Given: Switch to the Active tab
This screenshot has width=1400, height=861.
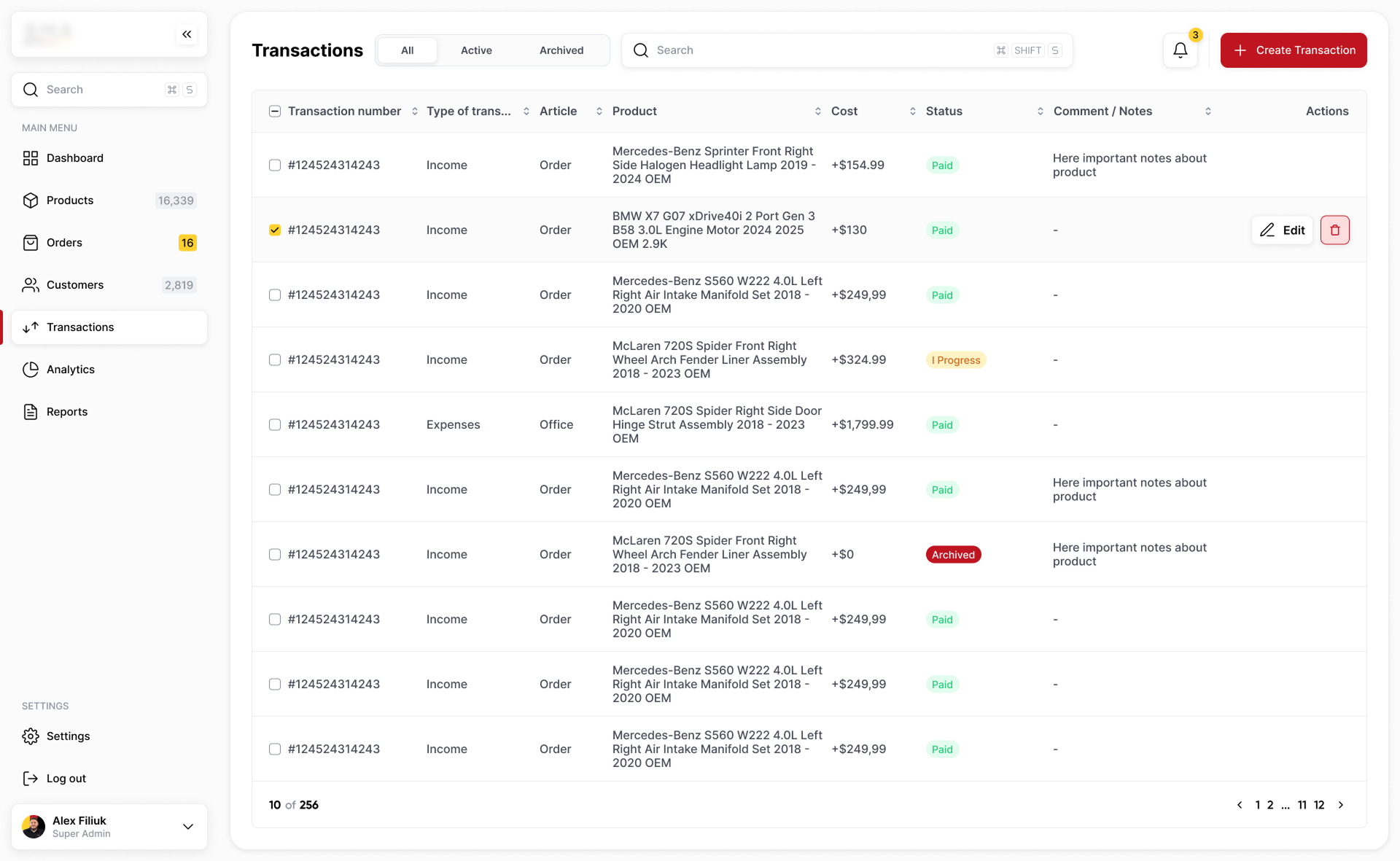Looking at the screenshot, I should 476,50.
